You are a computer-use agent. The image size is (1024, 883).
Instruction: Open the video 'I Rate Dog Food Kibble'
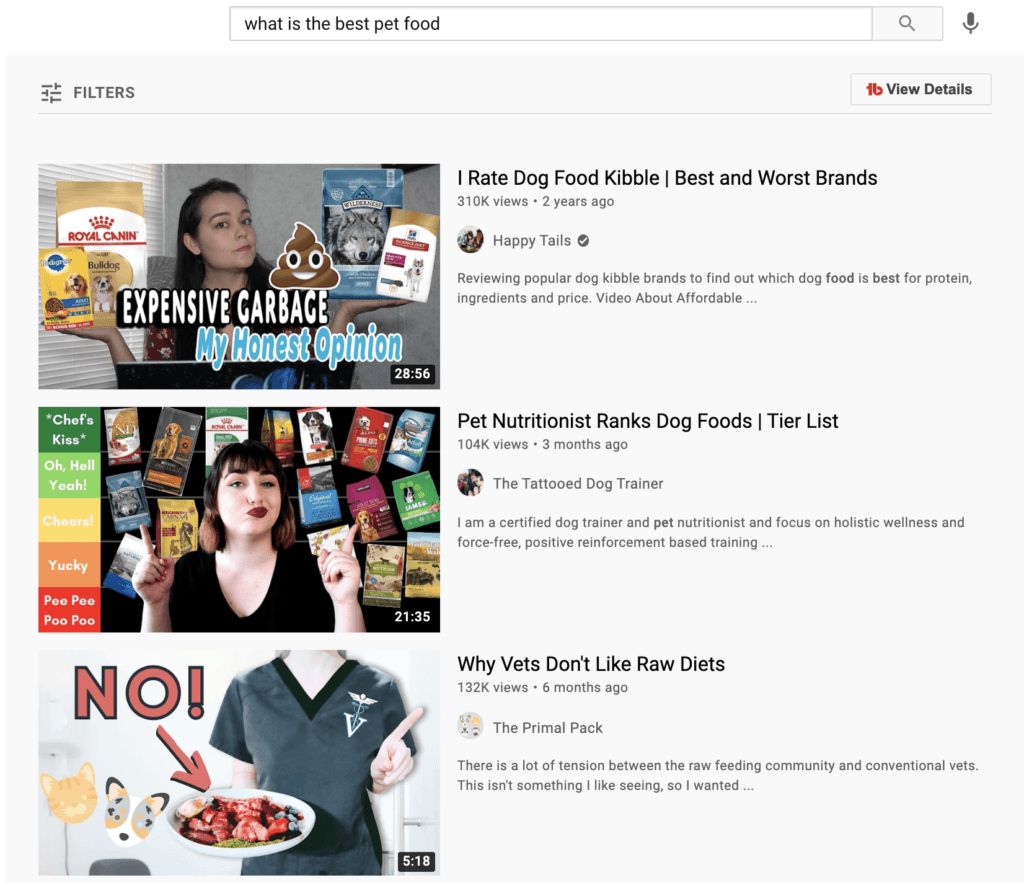666,178
